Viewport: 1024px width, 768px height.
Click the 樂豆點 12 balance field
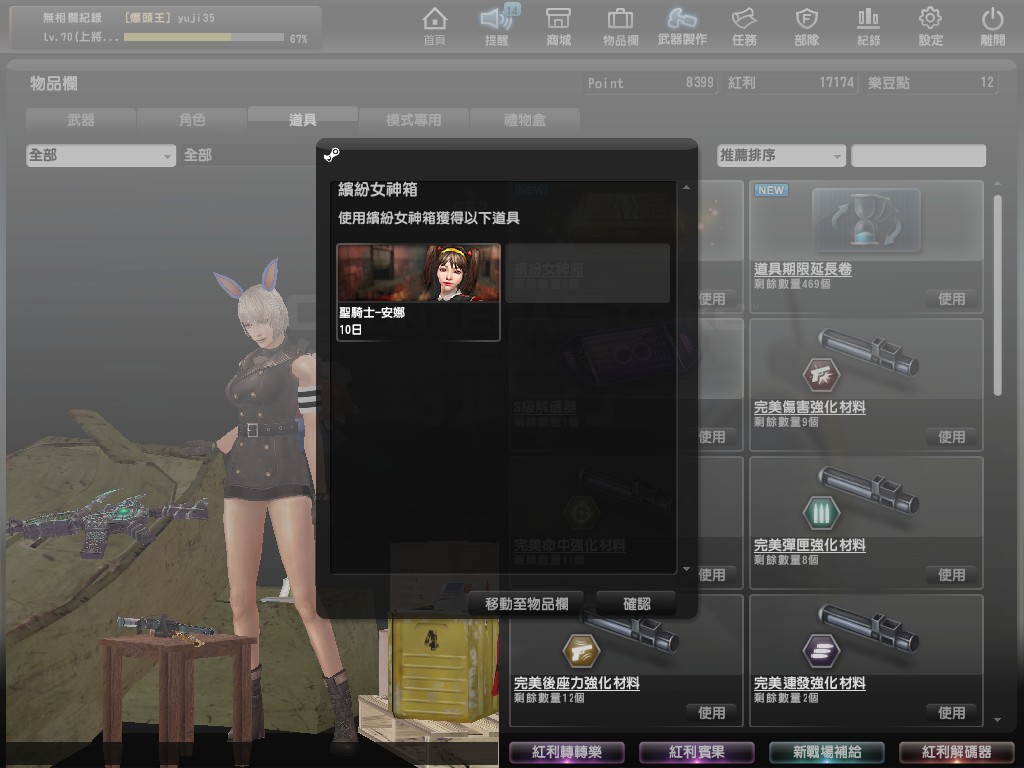pyautogui.click(x=931, y=83)
